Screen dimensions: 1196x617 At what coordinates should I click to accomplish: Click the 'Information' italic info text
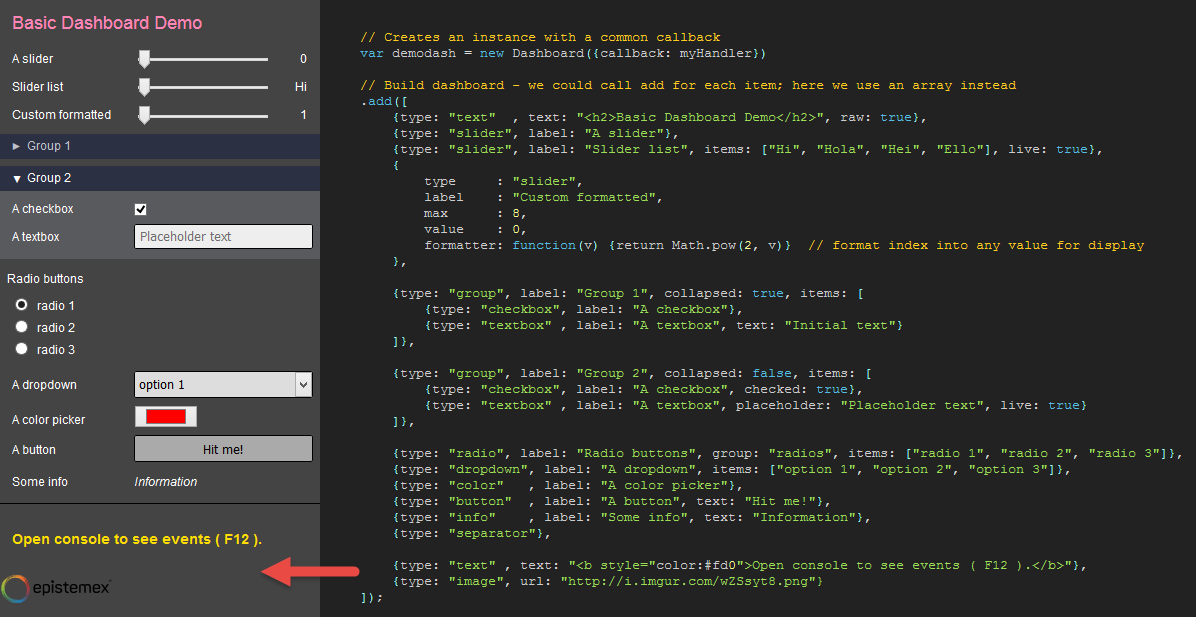(166, 482)
